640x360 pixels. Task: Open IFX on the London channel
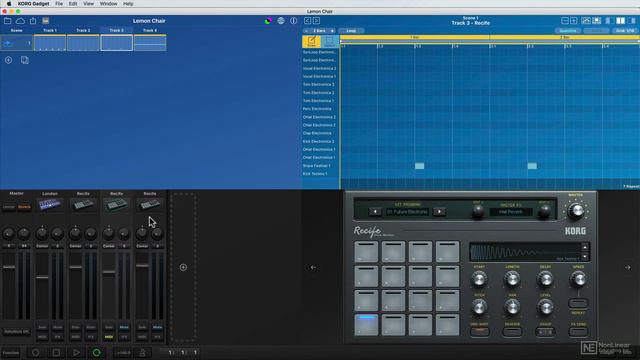coord(58,337)
